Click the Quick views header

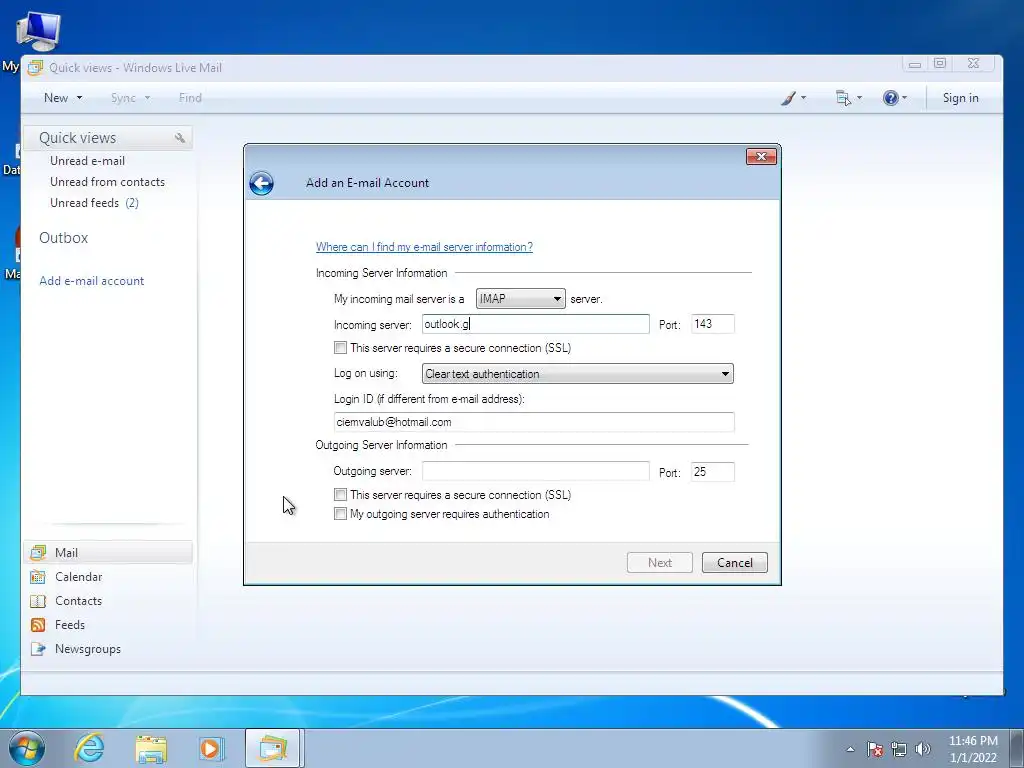pyautogui.click(x=108, y=138)
